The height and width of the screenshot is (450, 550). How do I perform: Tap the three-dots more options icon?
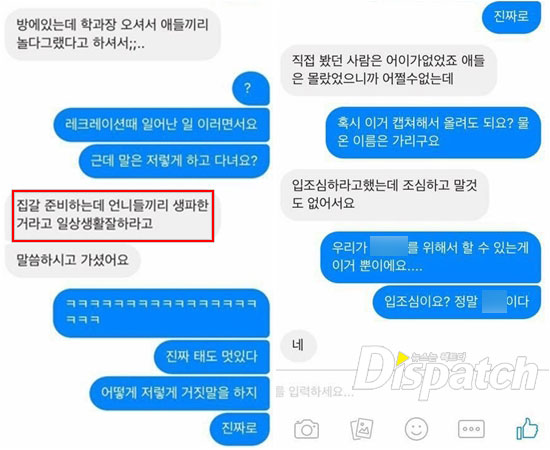(x=471, y=429)
